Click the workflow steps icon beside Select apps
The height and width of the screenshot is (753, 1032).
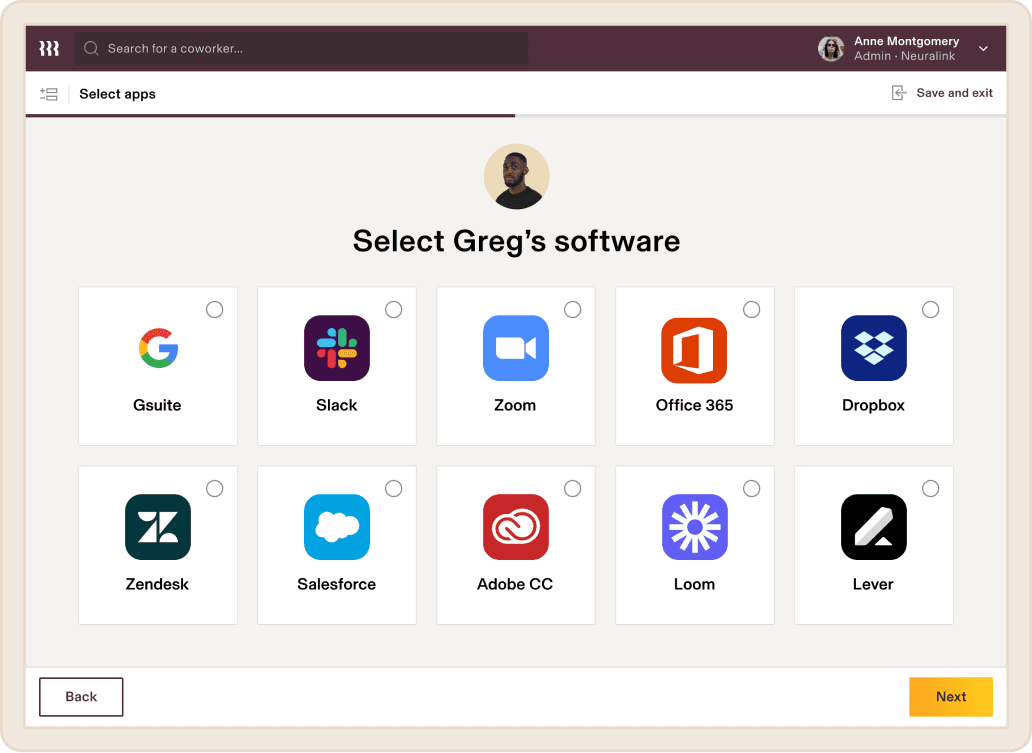[48, 93]
